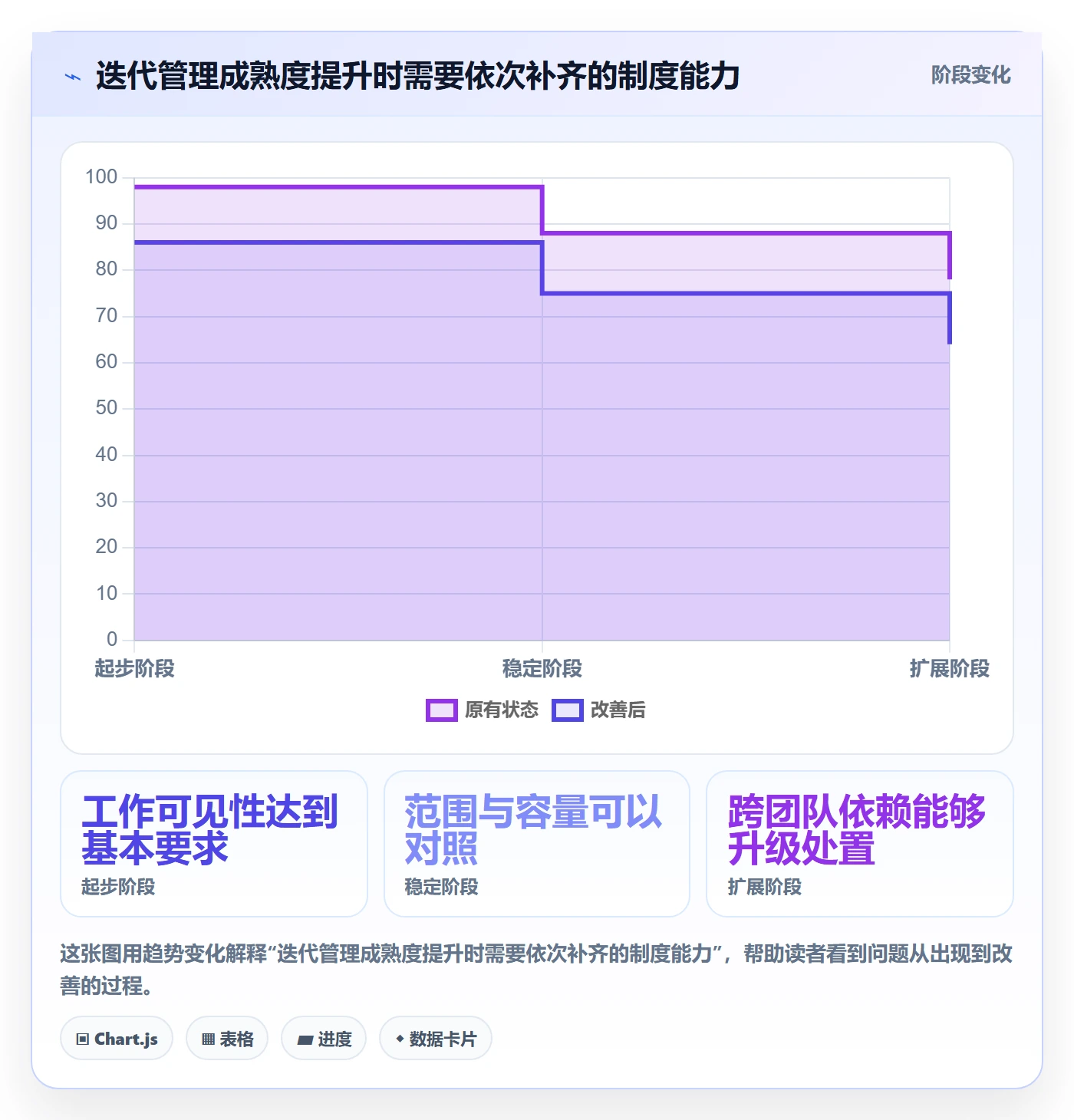Click the 改善后 legend label

[618, 710]
